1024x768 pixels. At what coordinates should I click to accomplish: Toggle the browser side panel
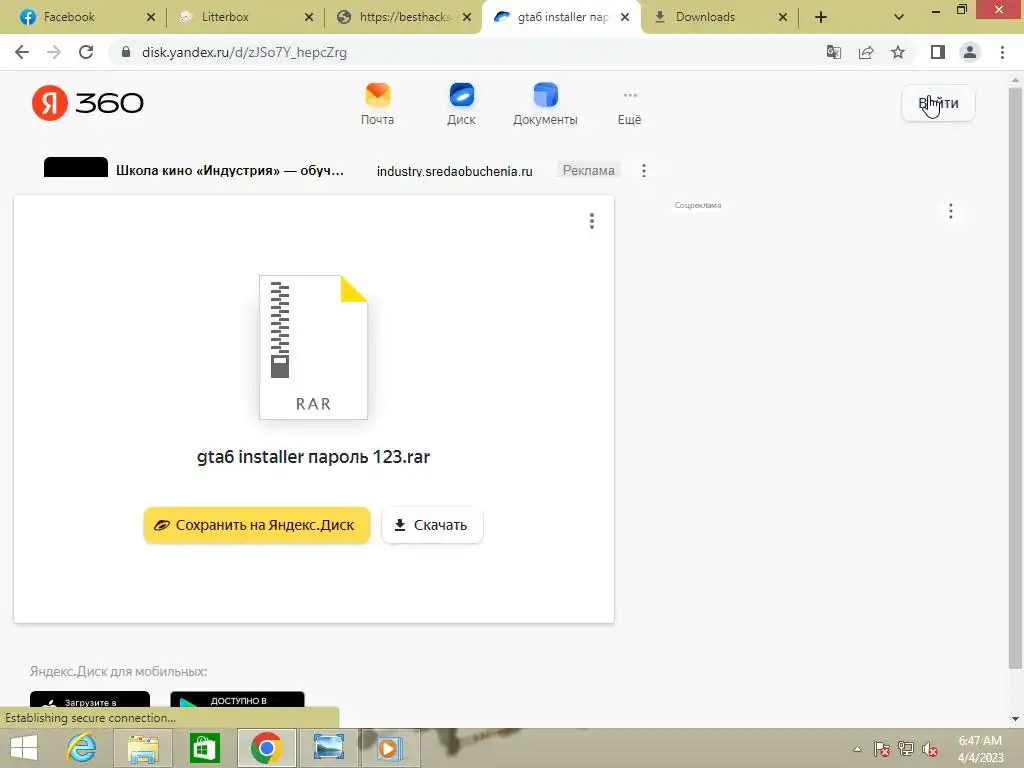point(938,52)
